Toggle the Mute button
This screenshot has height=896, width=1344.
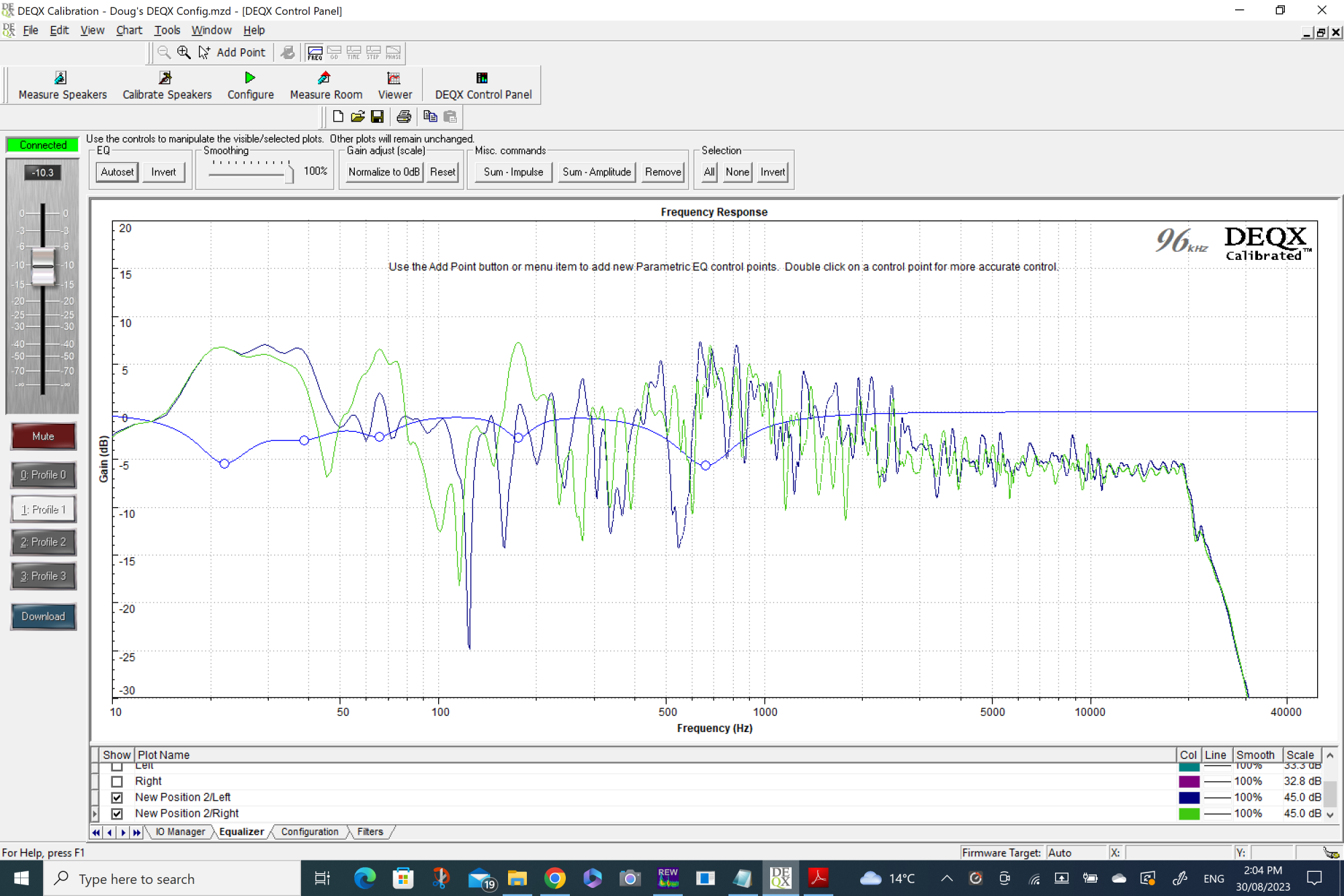[44, 437]
